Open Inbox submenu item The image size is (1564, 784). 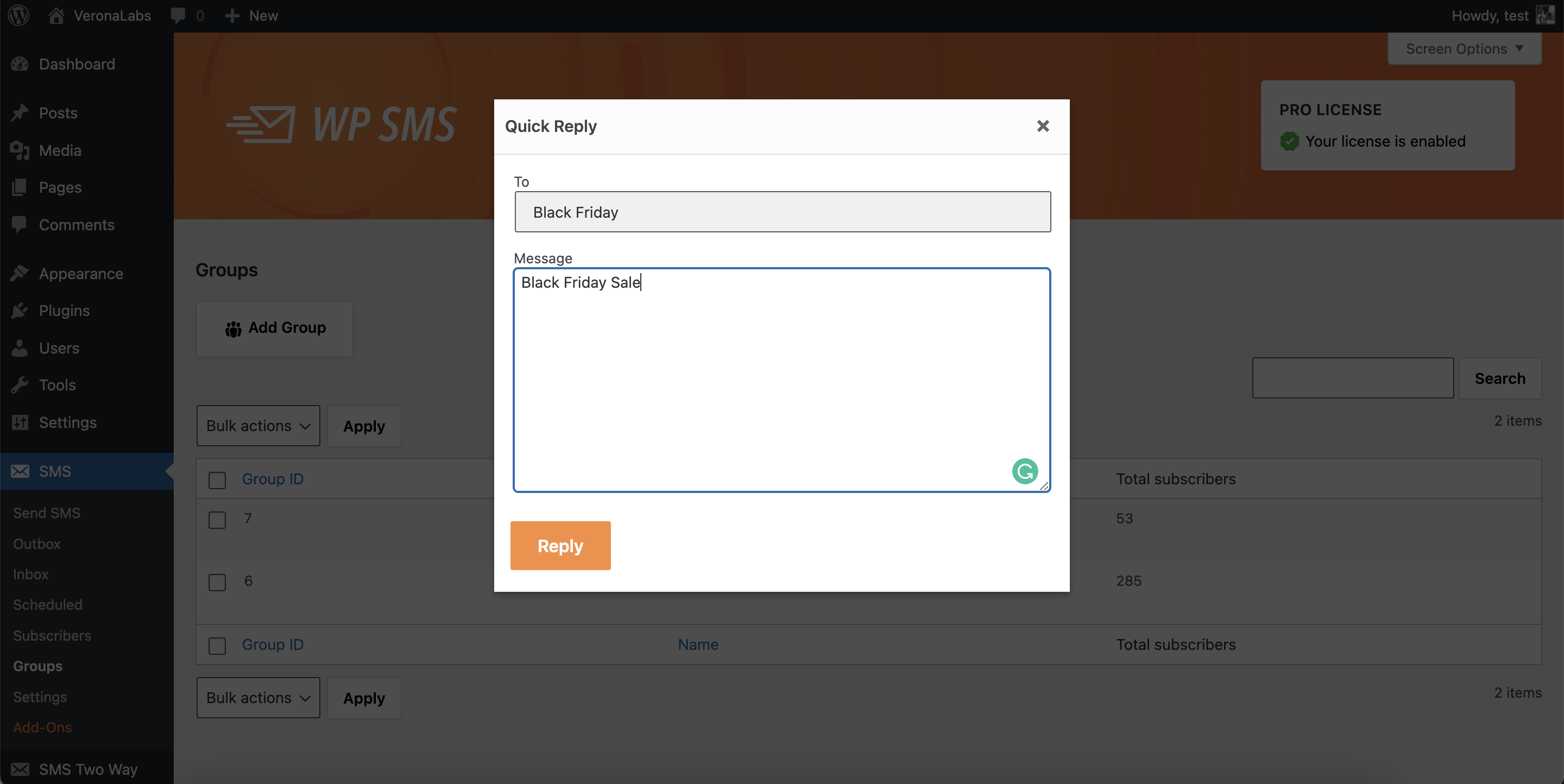31,574
